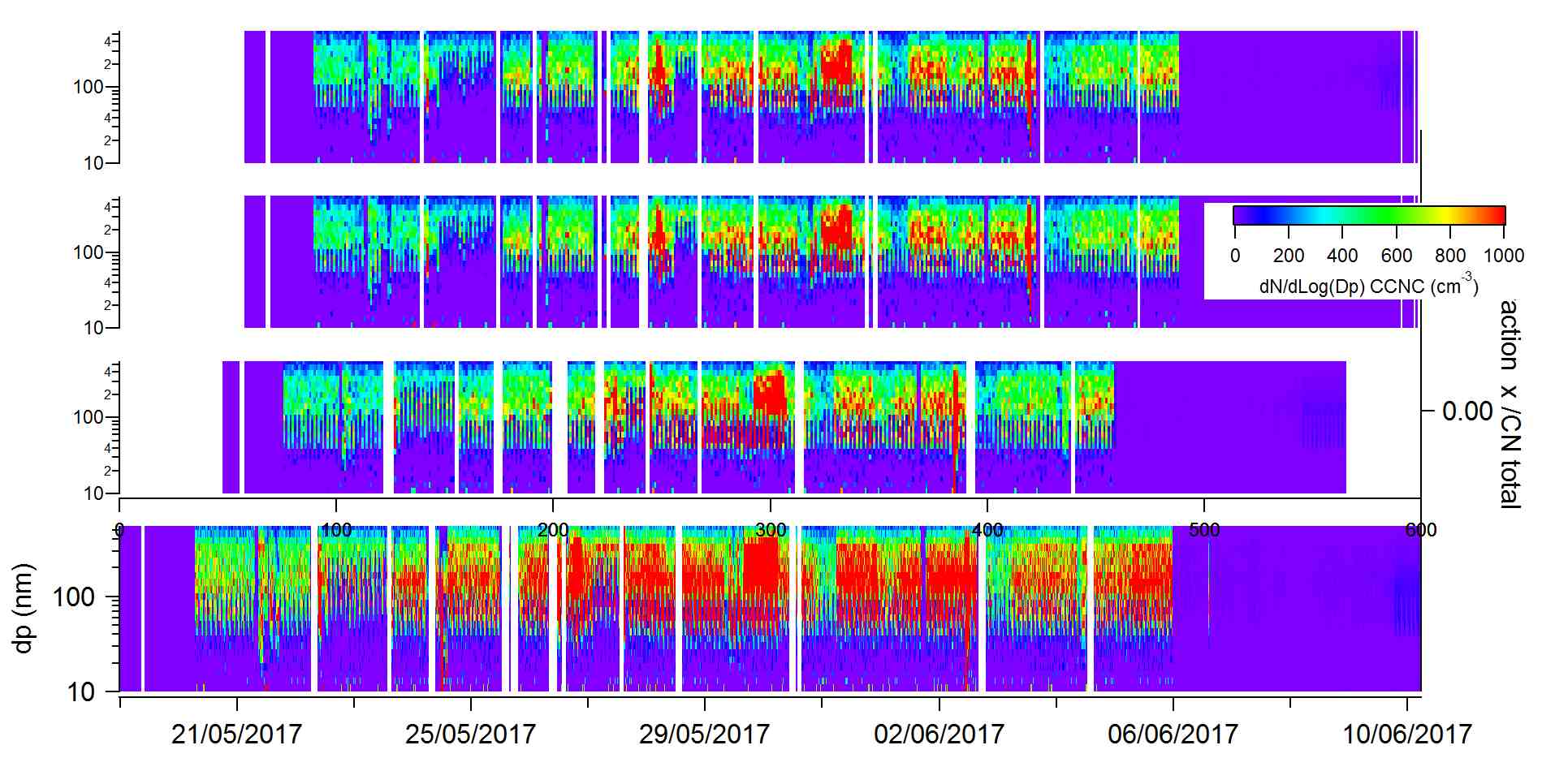Click the date label 29/05/2017
The height and width of the screenshot is (784, 1555).
[704, 734]
